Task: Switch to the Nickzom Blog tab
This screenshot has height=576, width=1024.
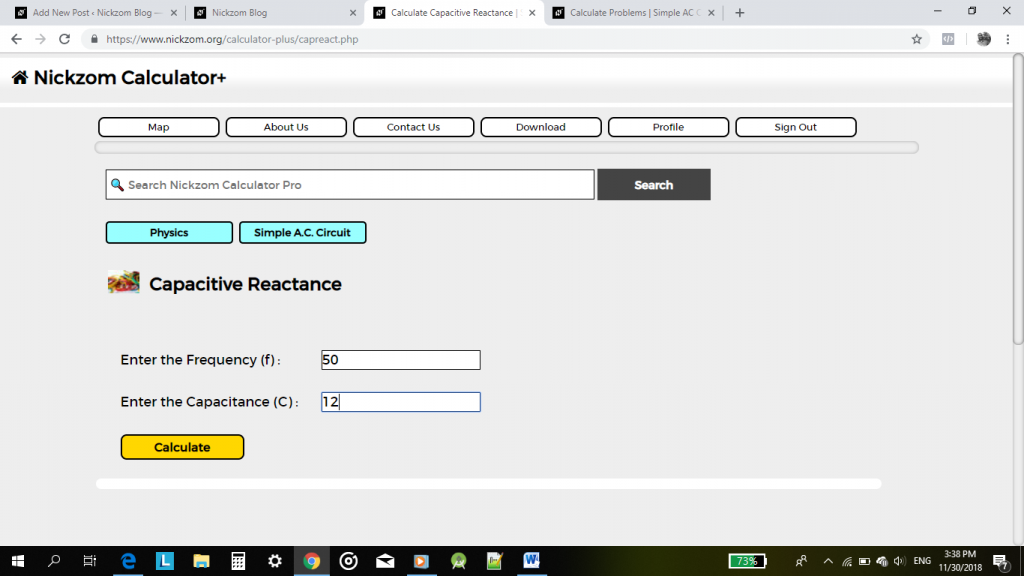Action: pyautogui.click(x=274, y=12)
